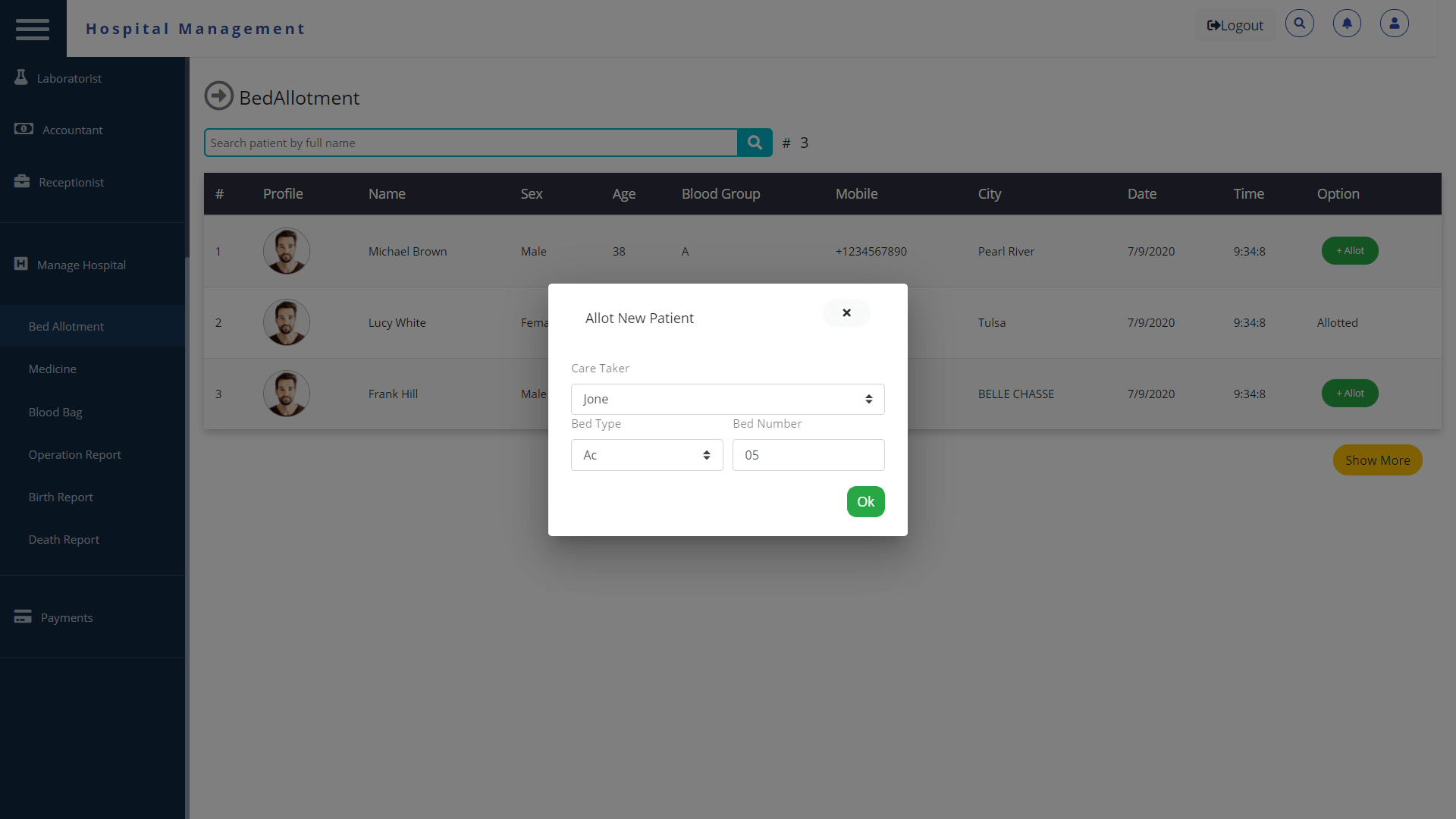Open the user profile icon
This screenshot has width=1456, height=819.
(x=1394, y=24)
